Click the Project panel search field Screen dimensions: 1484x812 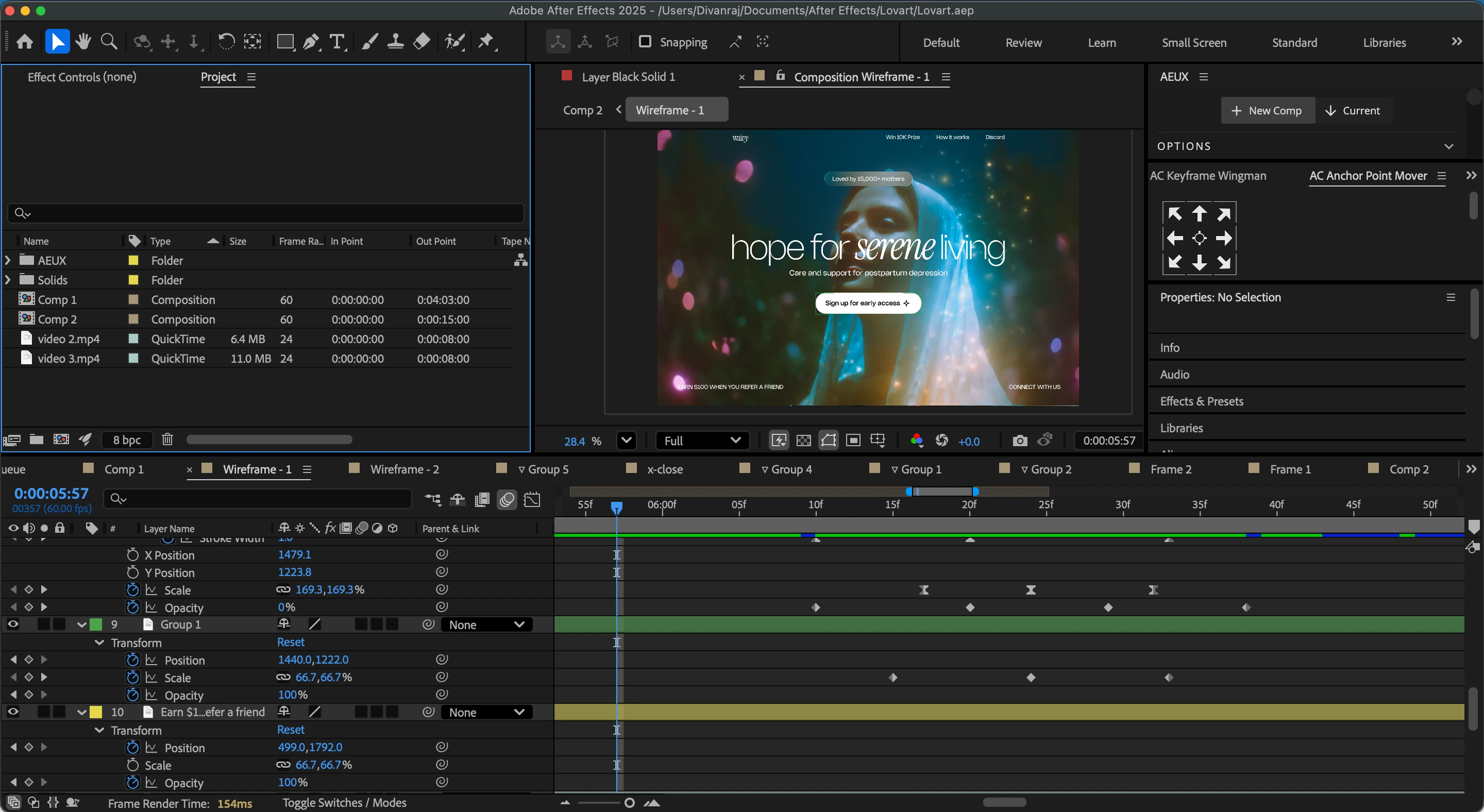tap(265, 214)
